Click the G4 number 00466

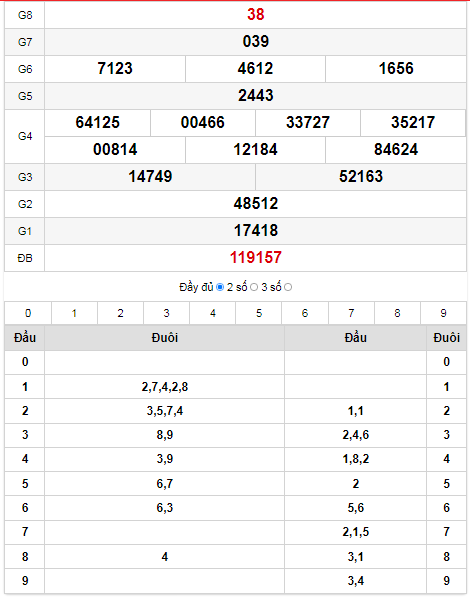203,123
